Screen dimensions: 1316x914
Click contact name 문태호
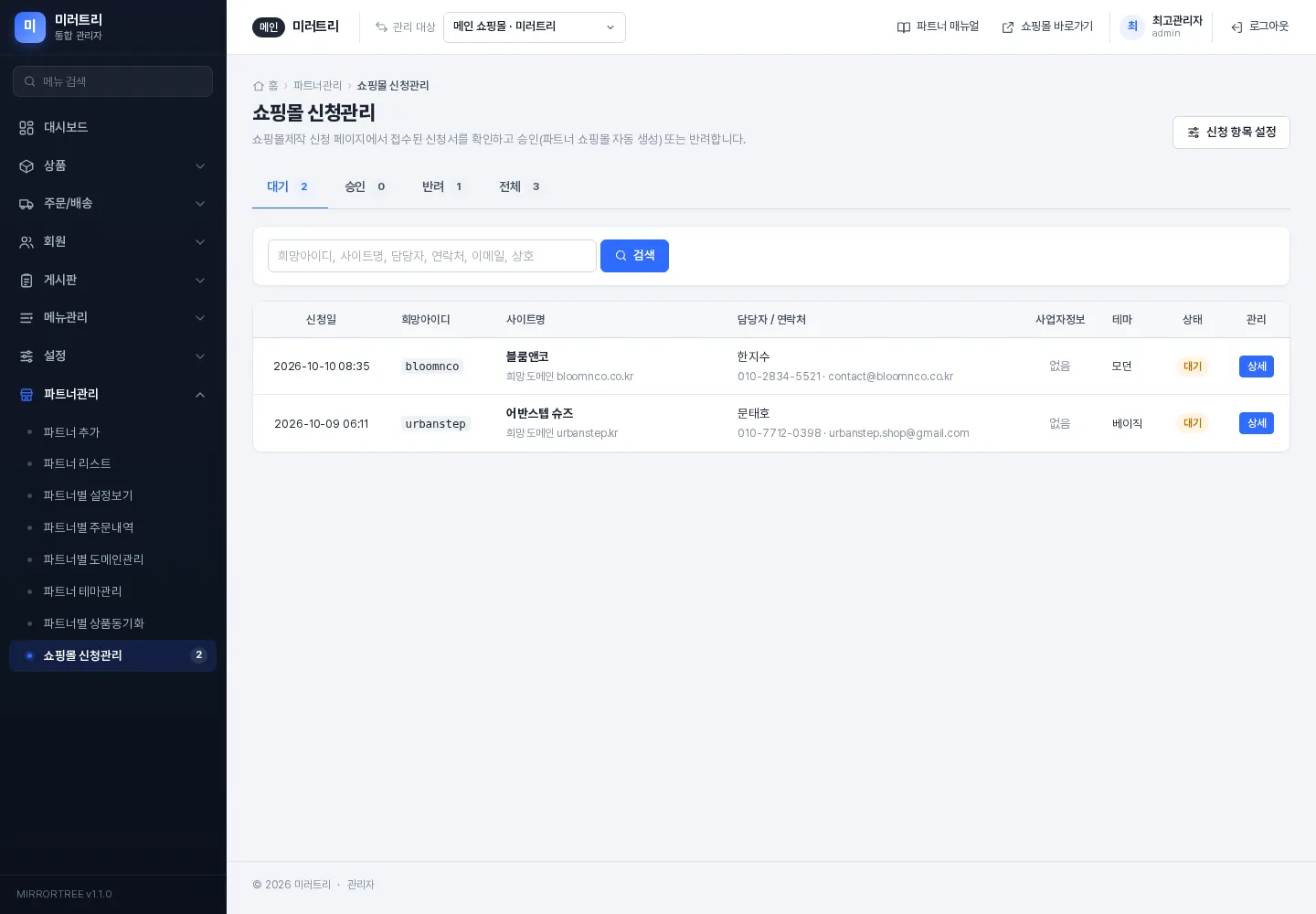pyautogui.click(x=754, y=414)
